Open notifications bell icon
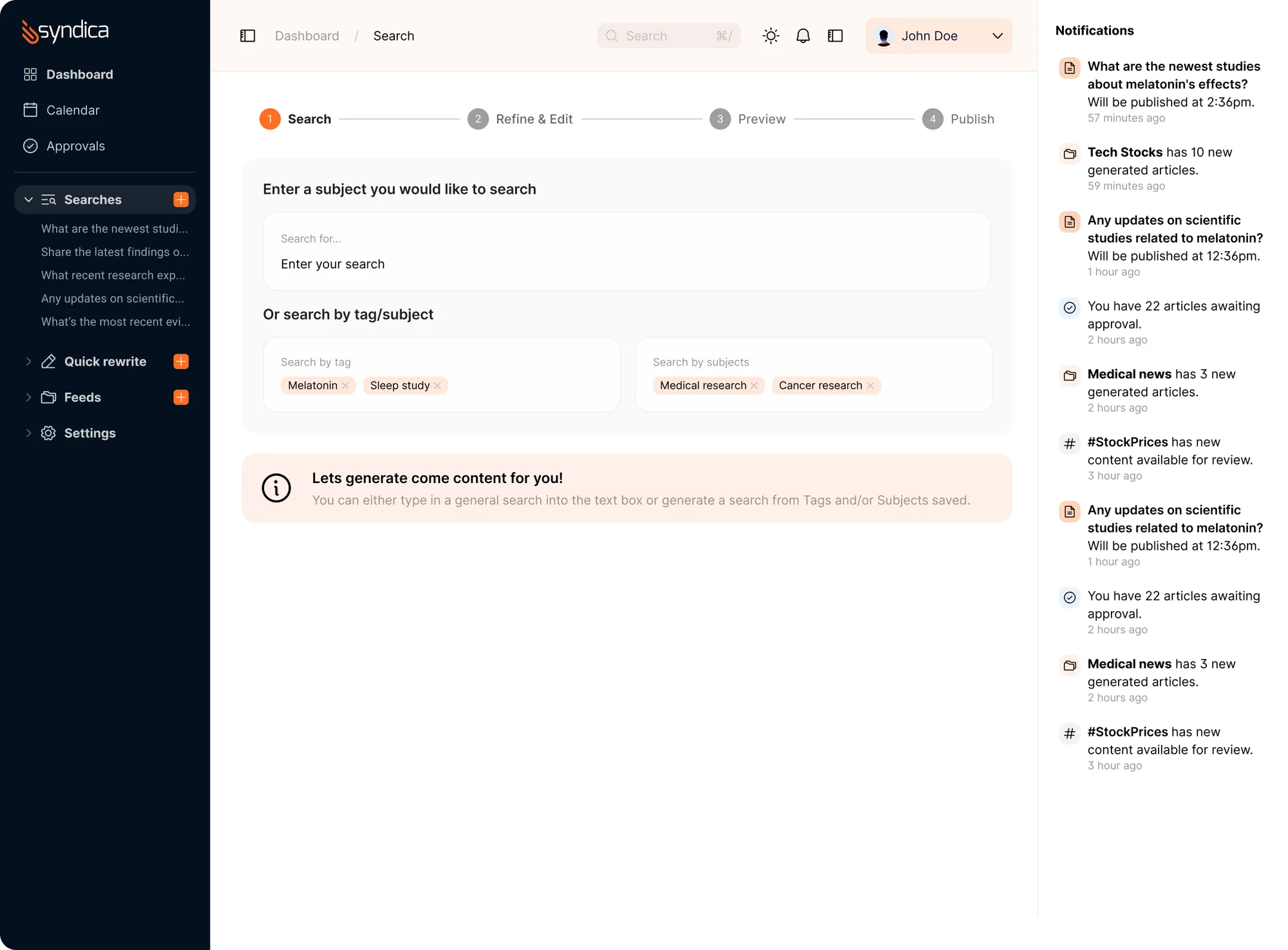 (x=803, y=36)
